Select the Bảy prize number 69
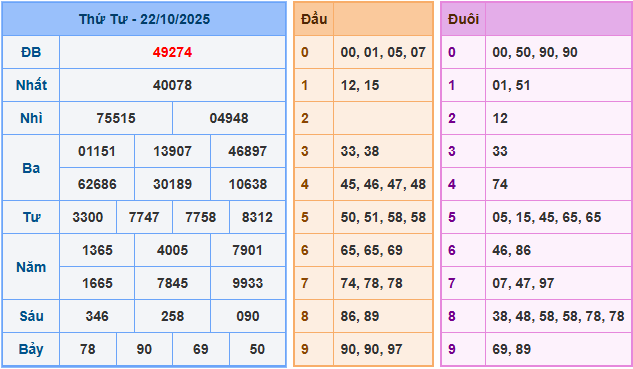Screen dimensions: 633x369 (x=201, y=349)
